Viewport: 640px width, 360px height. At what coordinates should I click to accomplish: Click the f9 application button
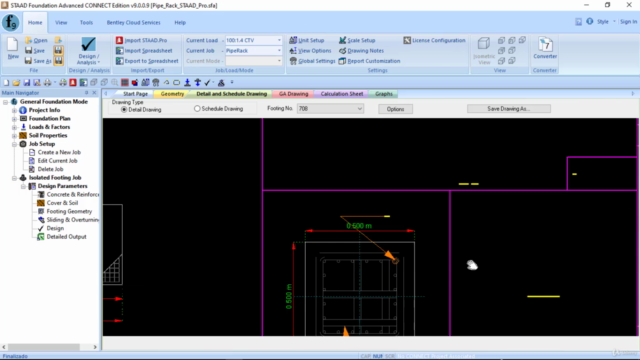tap(11, 22)
